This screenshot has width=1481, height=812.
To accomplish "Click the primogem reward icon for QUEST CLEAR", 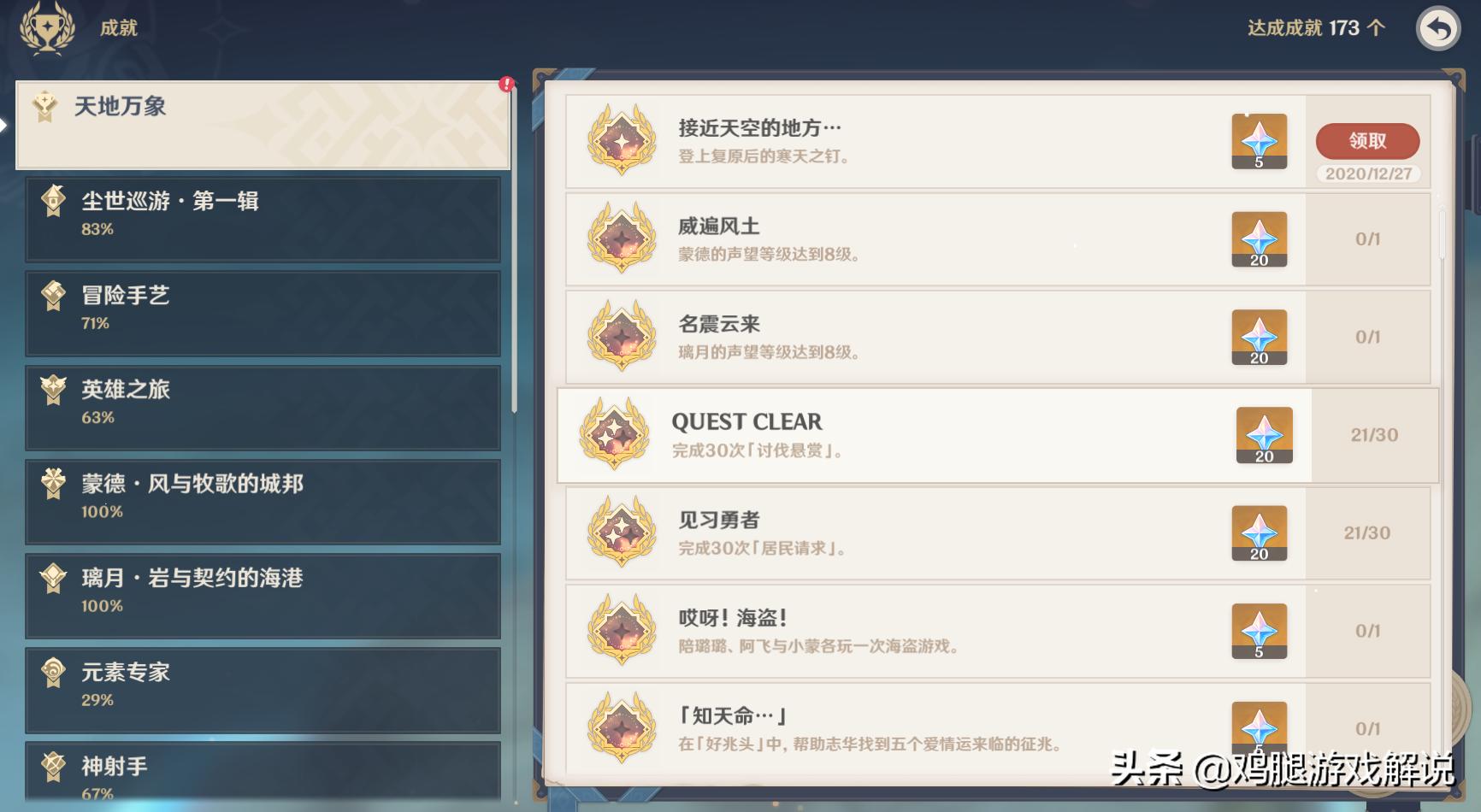I will (x=1264, y=435).
